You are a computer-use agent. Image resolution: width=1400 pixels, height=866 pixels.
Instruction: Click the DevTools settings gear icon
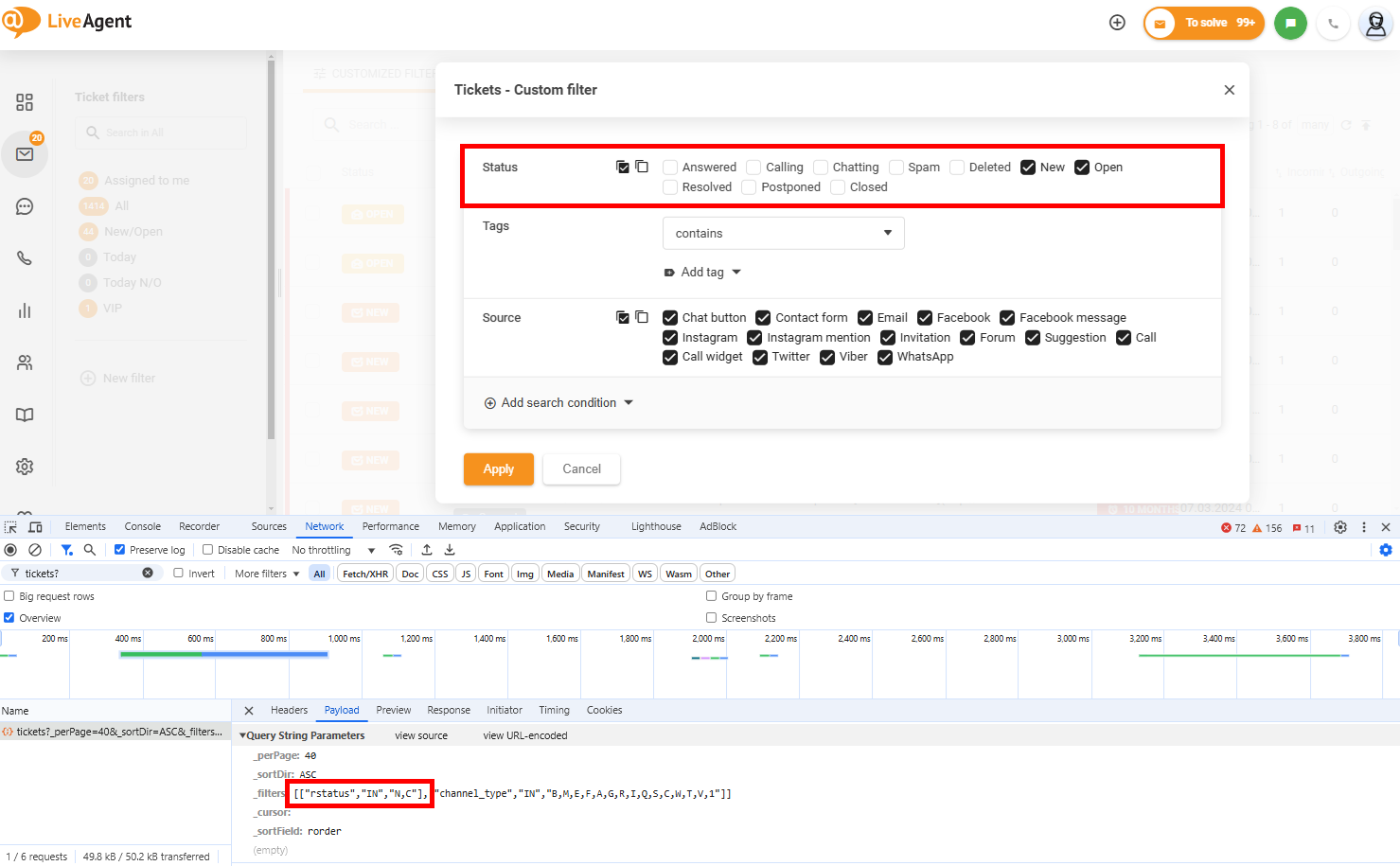click(x=1340, y=527)
